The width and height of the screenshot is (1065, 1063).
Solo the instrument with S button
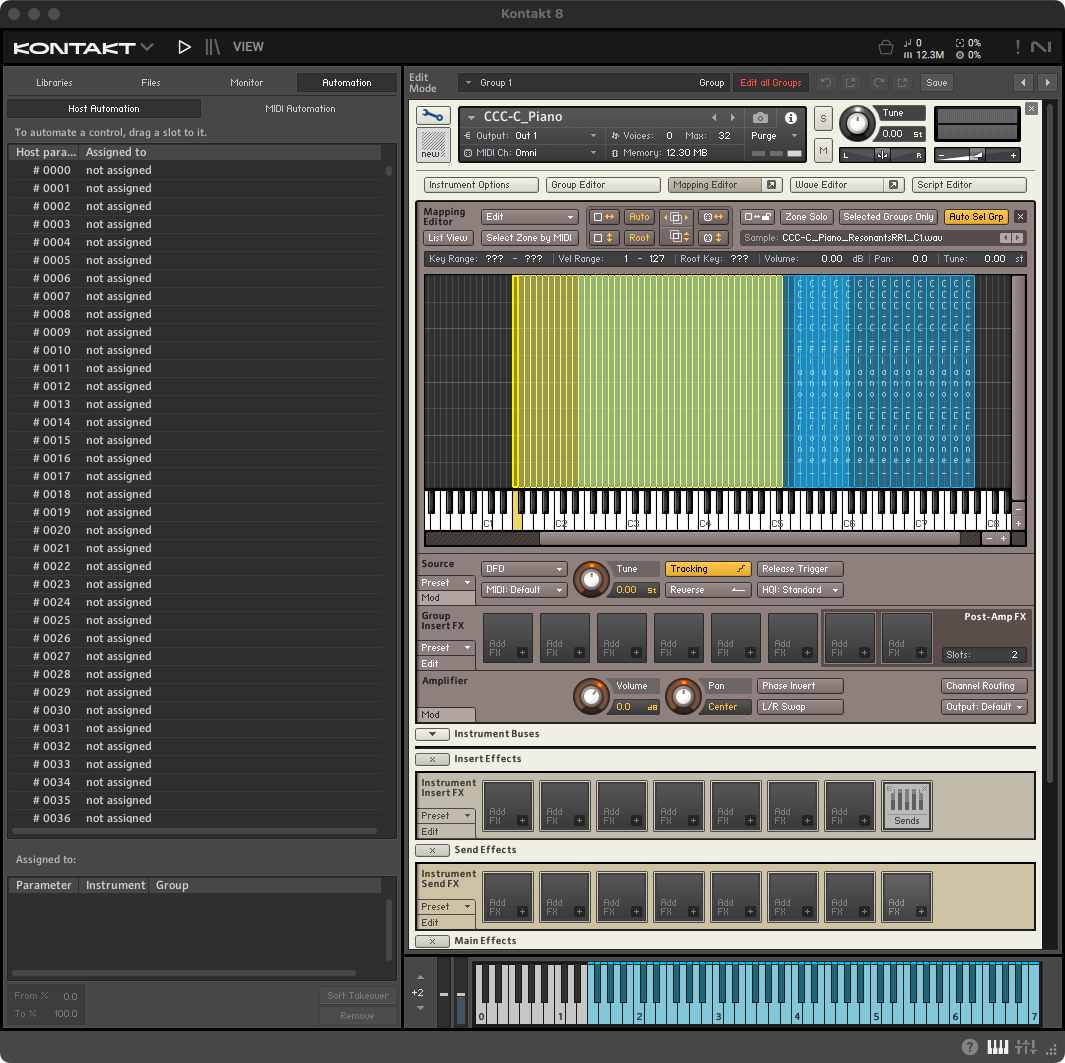pyautogui.click(x=823, y=118)
